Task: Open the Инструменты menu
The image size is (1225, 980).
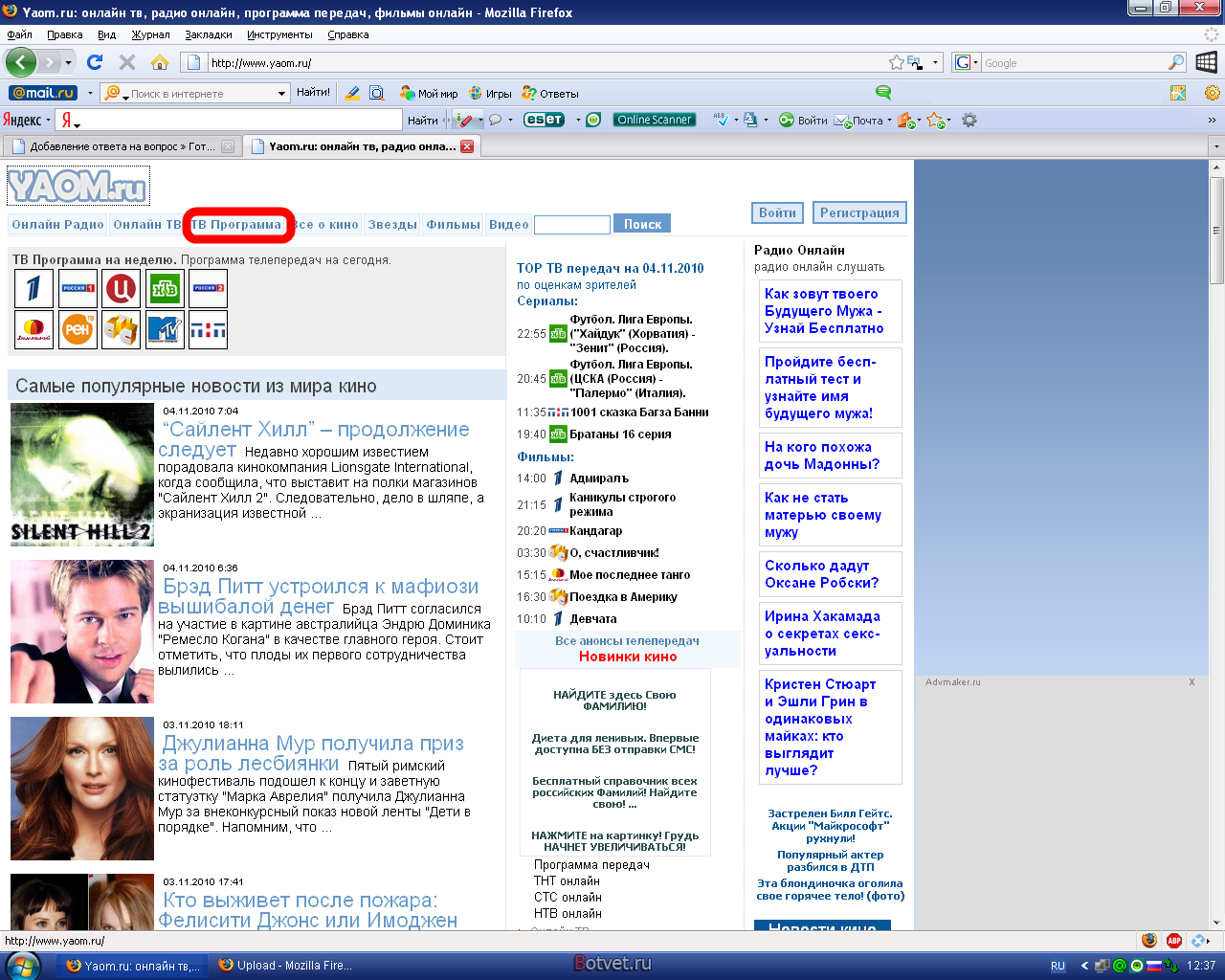Action: click(279, 34)
